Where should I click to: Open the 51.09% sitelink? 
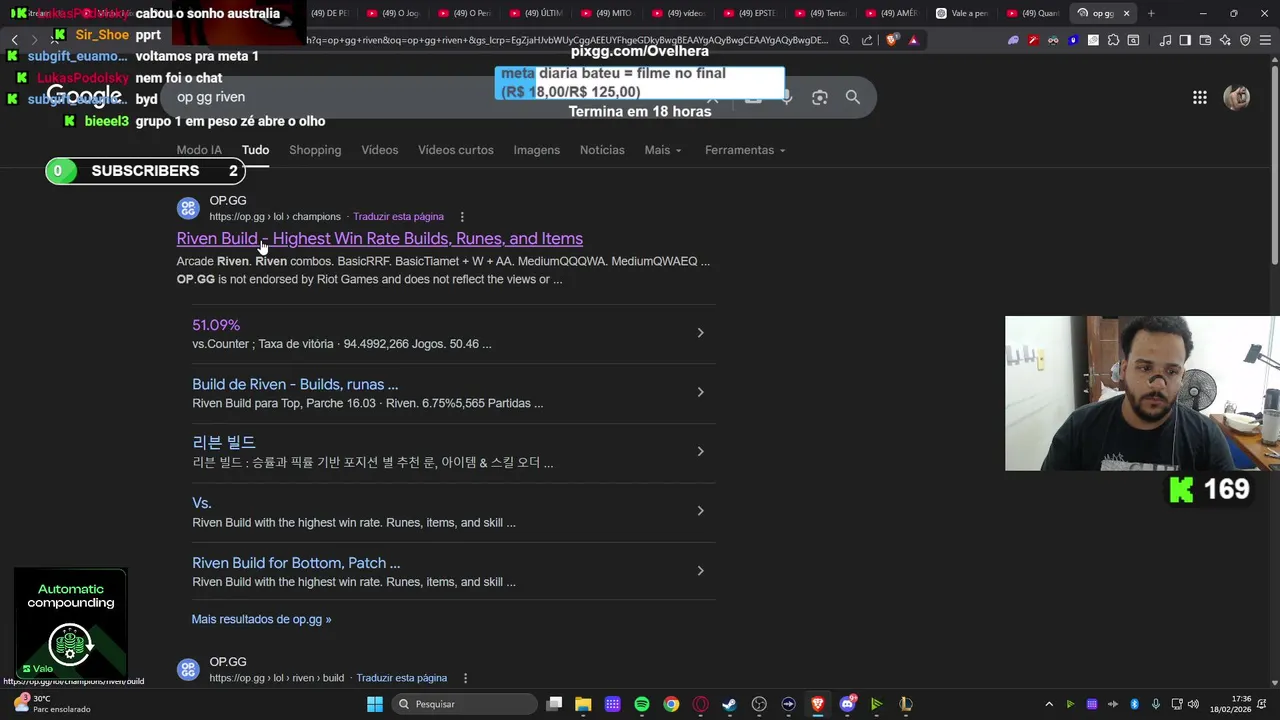pos(216,325)
